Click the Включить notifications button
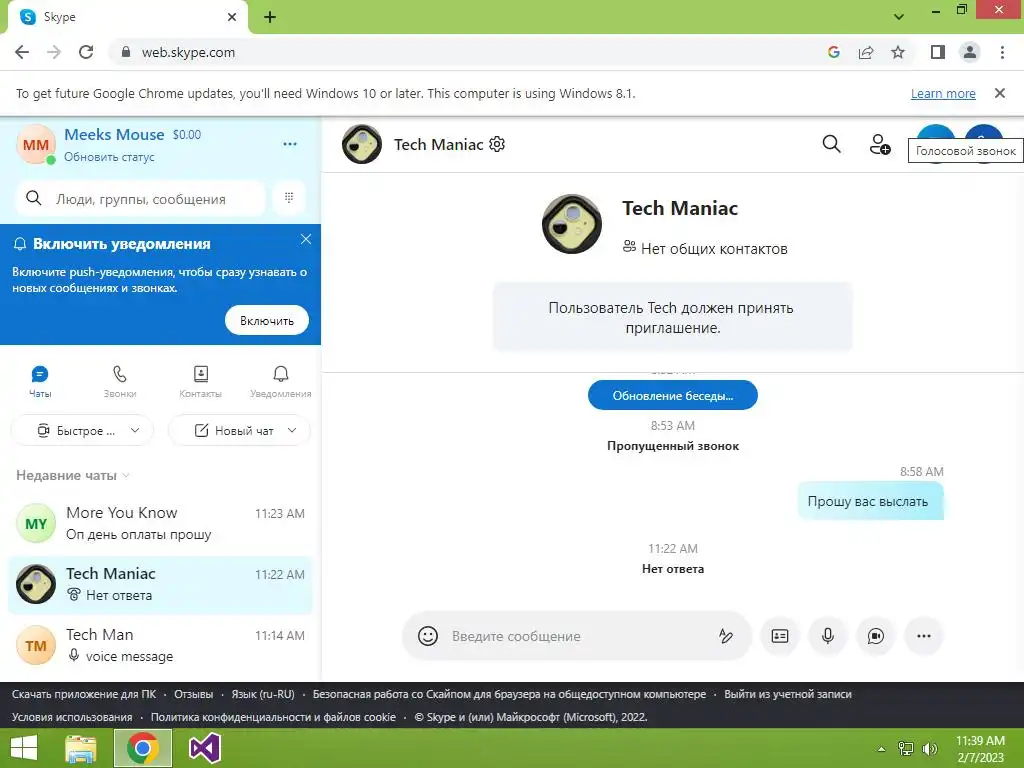 pos(266,321)
